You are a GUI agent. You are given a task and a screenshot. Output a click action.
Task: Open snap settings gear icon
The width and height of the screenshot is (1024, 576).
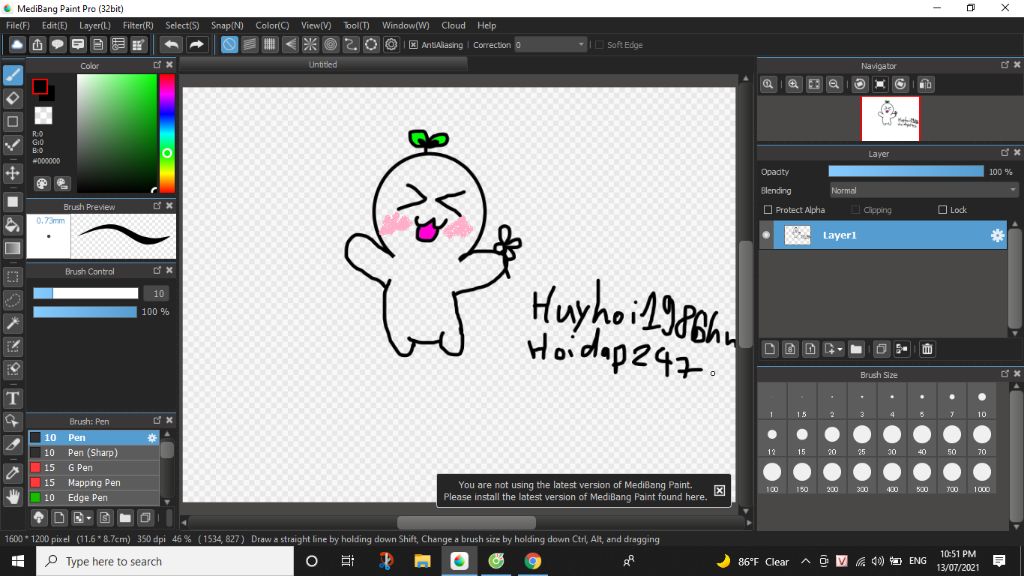(x=391, y=44)
